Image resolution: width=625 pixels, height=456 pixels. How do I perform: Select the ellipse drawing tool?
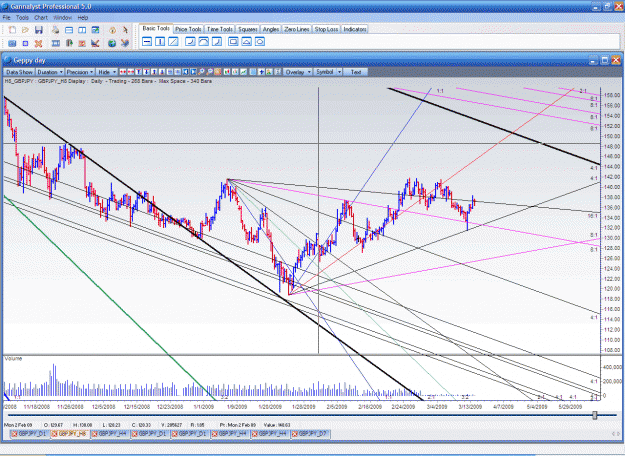point(259,41)
